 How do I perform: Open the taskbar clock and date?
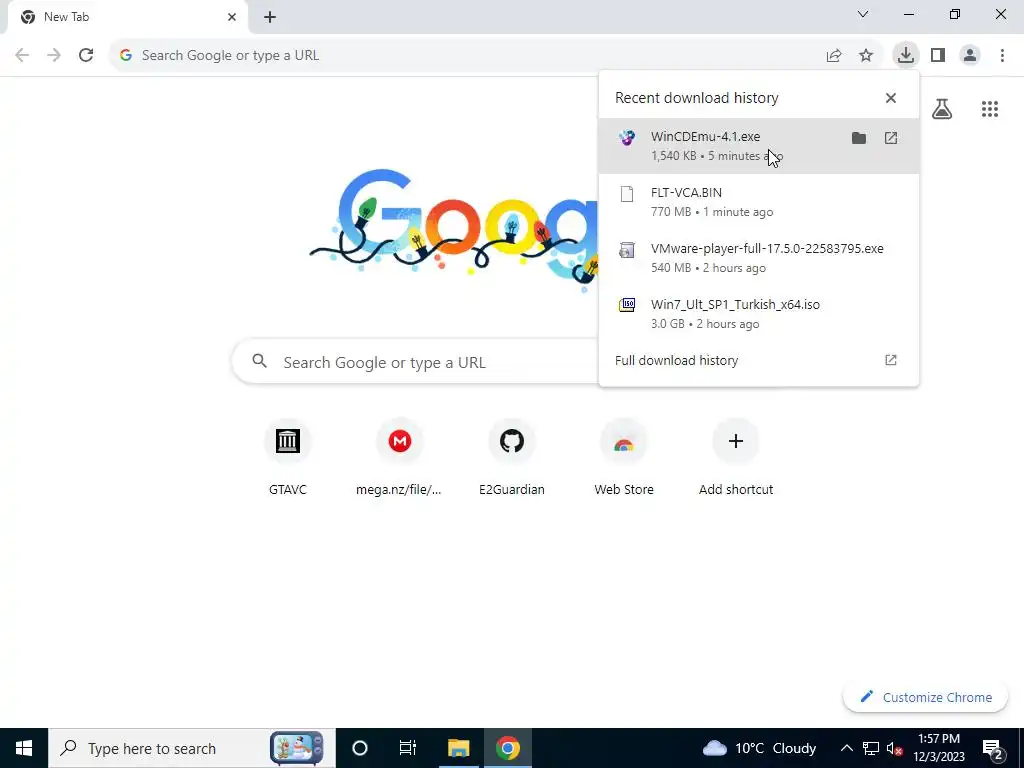point(938,748)
